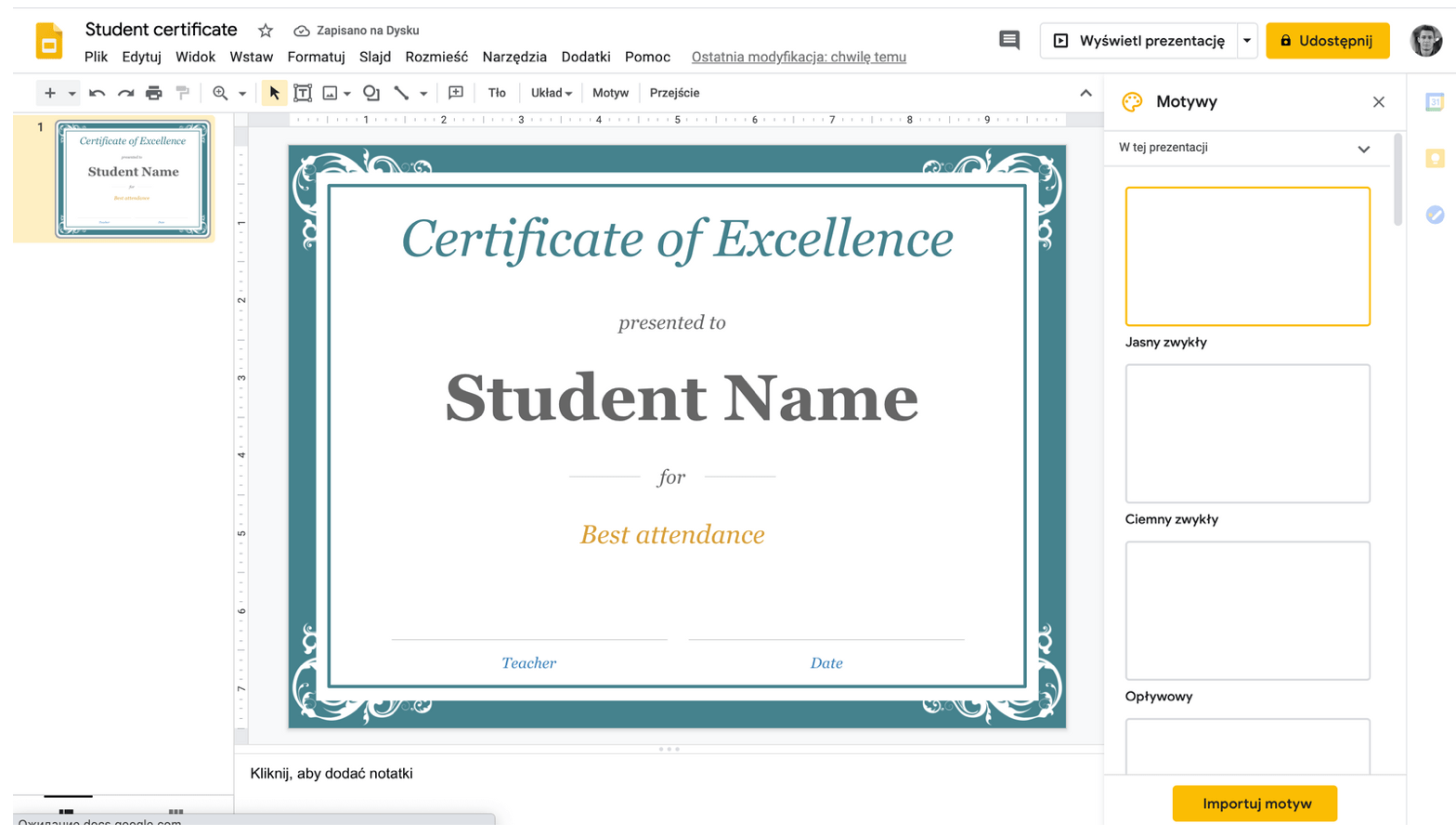
Task: Collapse the toolbar with up chevron
Action: (x=1085, y=93)
